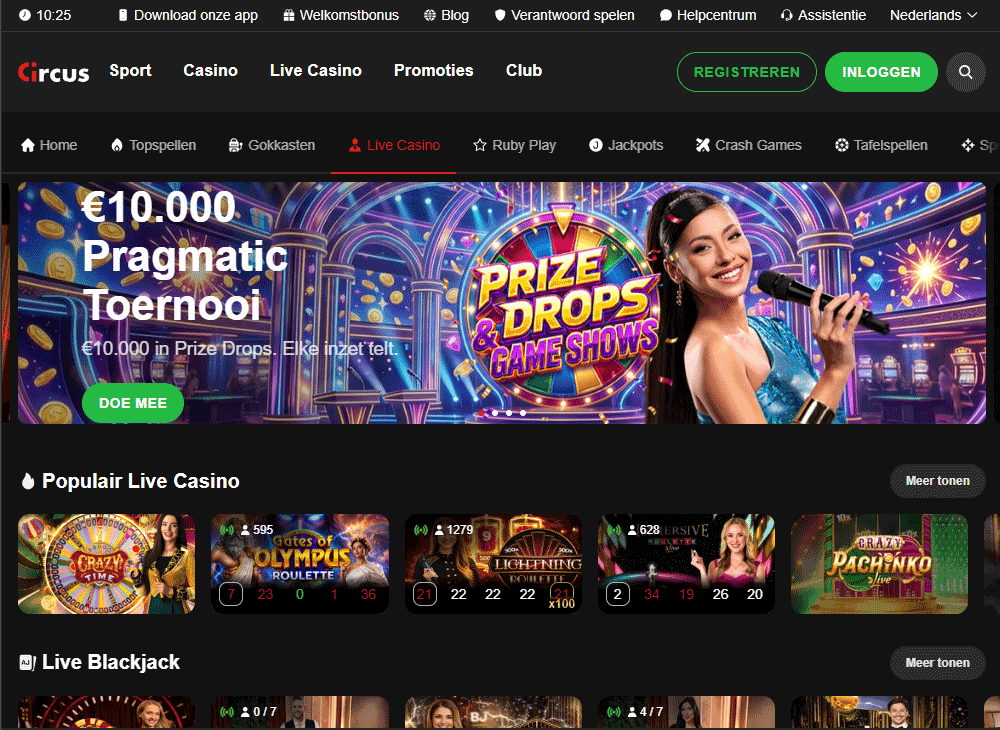The width and height of the screenshot is (1000, 730).
Task: Select the first banner carousel dot
Action: tap(481, 413)
